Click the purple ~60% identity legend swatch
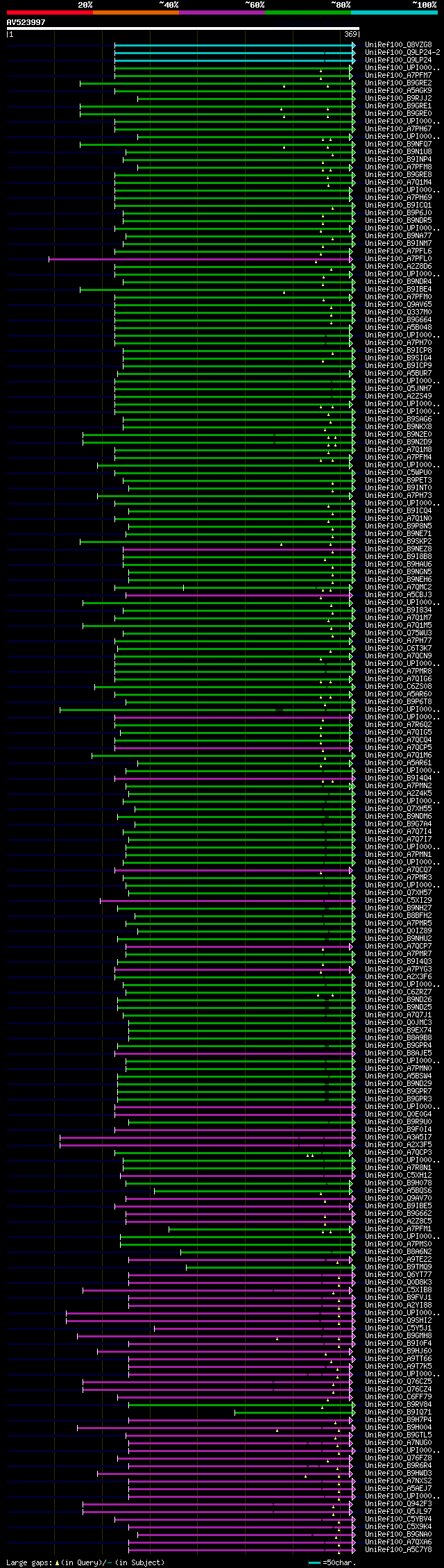The height and width of the screenshot is (1568, 444). click(x=221, y=12)
